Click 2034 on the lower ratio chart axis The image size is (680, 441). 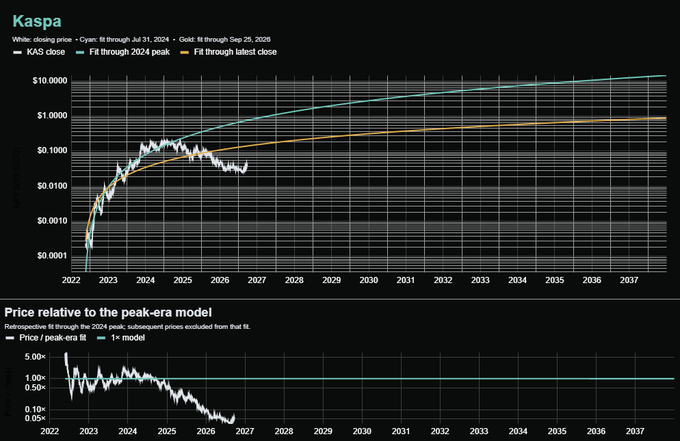tap(518, 431)
